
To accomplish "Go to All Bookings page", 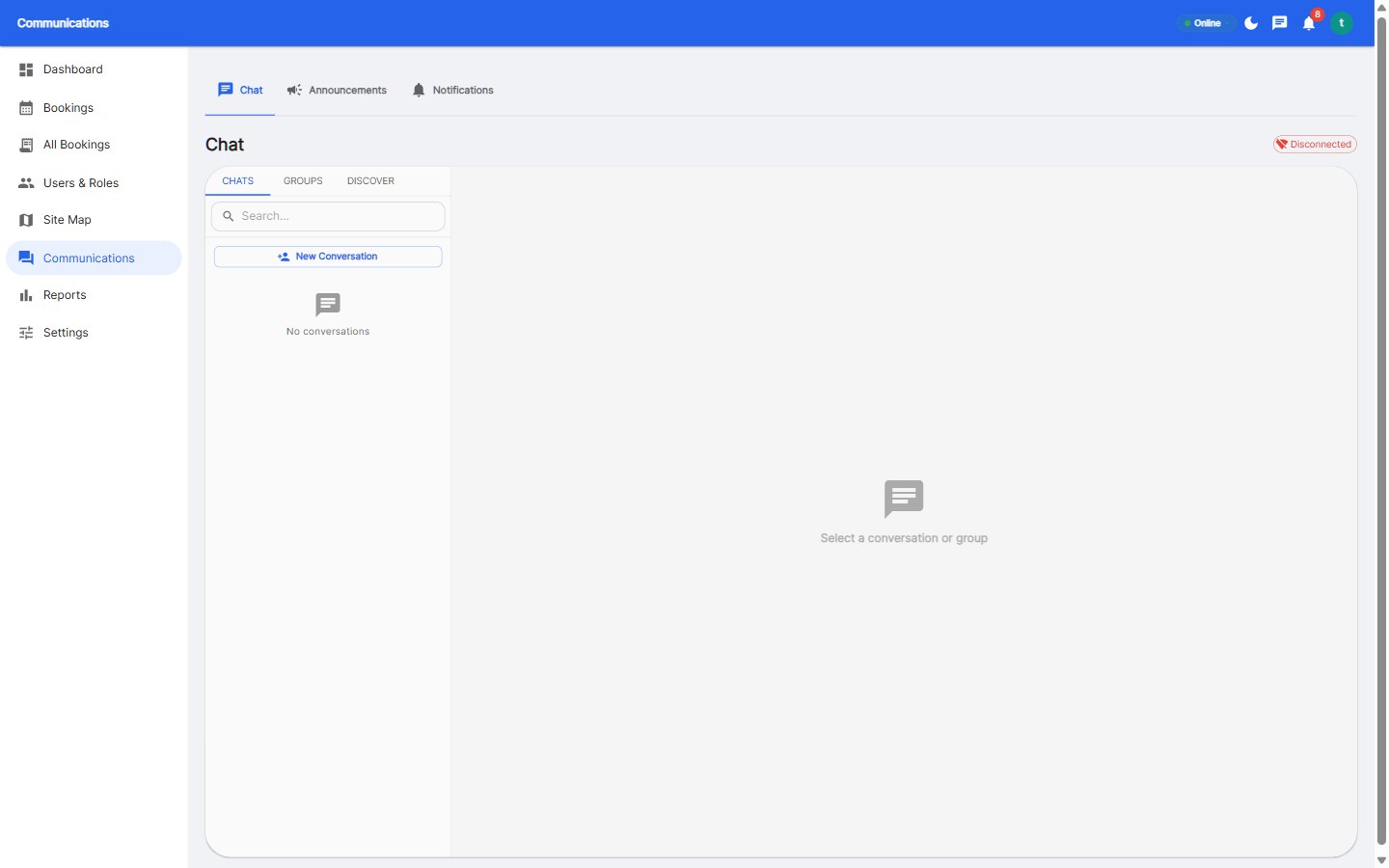I will pyautogui.click(x=94, y=145).
